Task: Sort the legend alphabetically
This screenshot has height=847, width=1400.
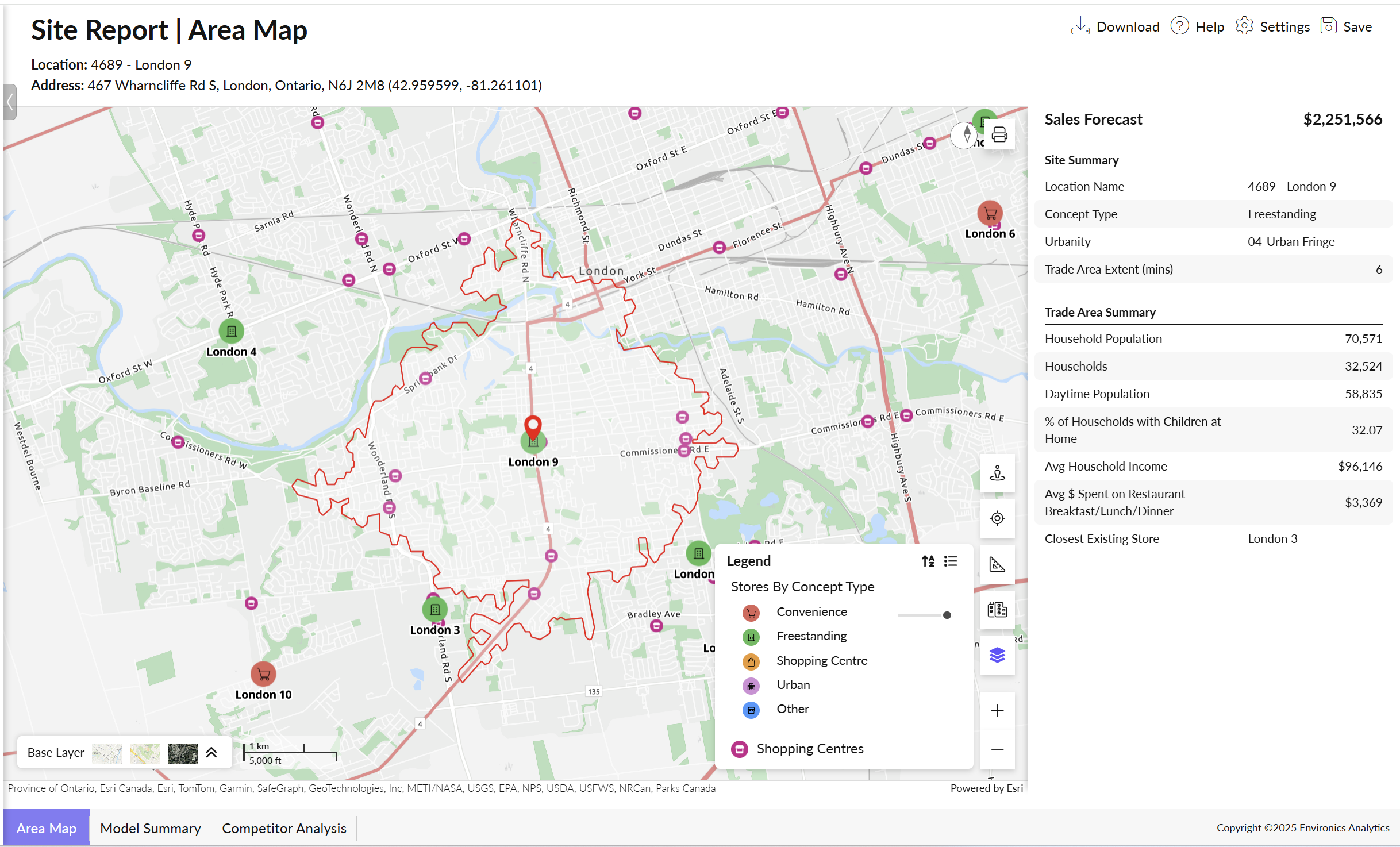Action: pos(928,561)
